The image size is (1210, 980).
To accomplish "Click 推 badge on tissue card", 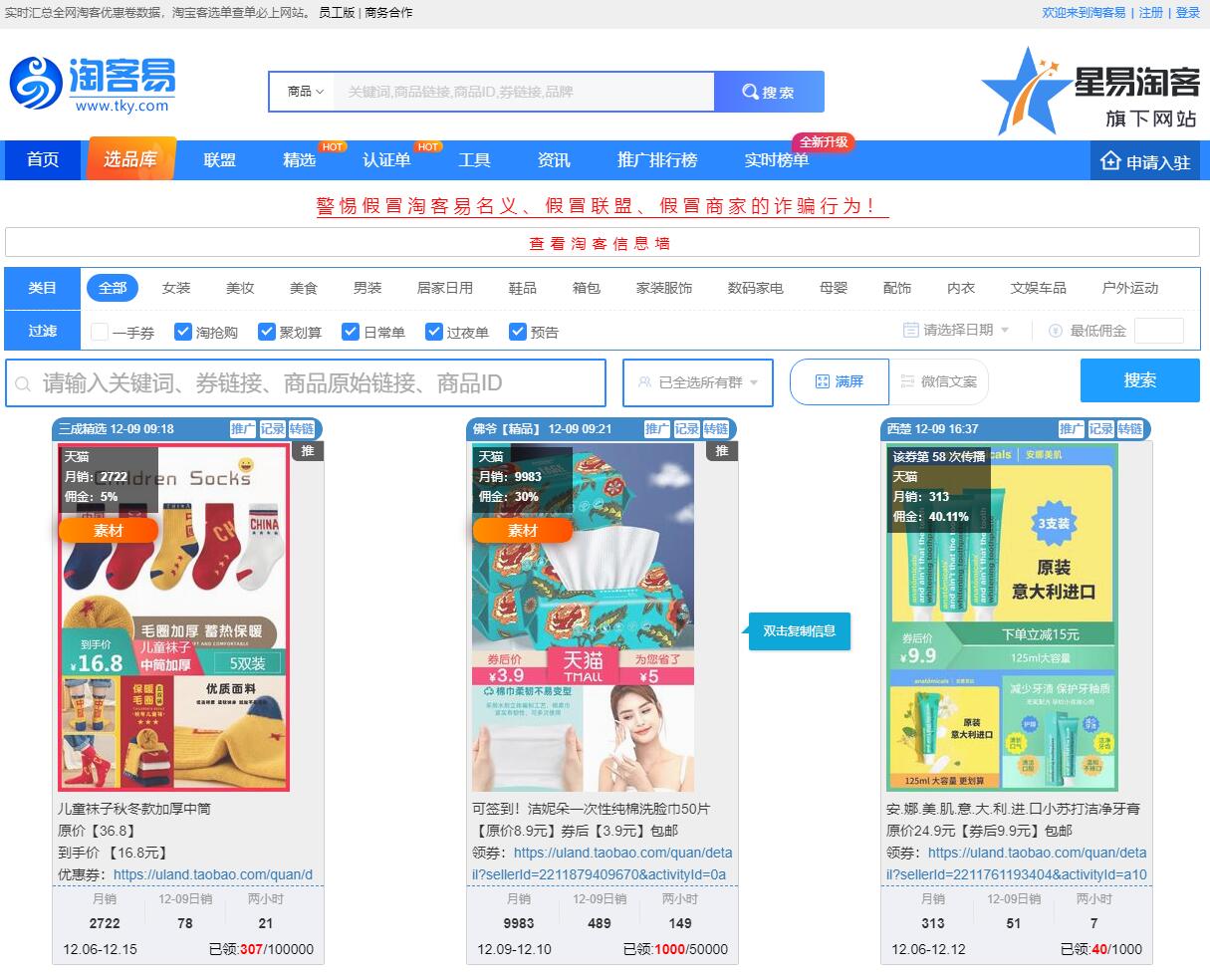I will pyautogui.click(x=722, y=451).
